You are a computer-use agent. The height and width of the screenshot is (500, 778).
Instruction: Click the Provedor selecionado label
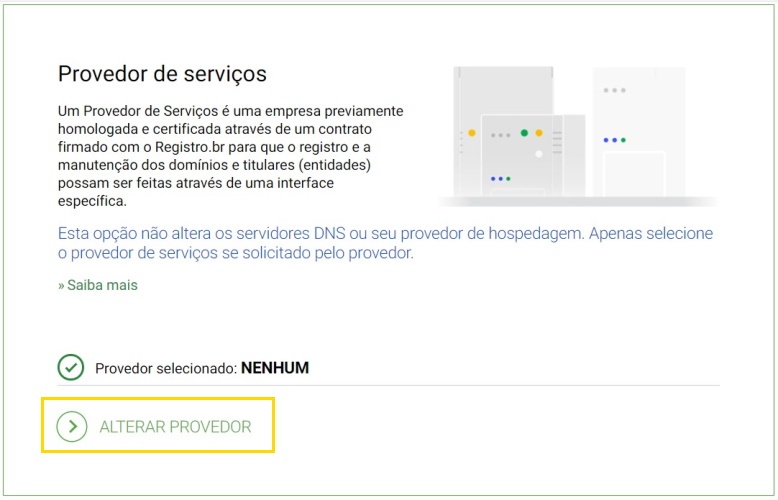[x=166, y=368]
